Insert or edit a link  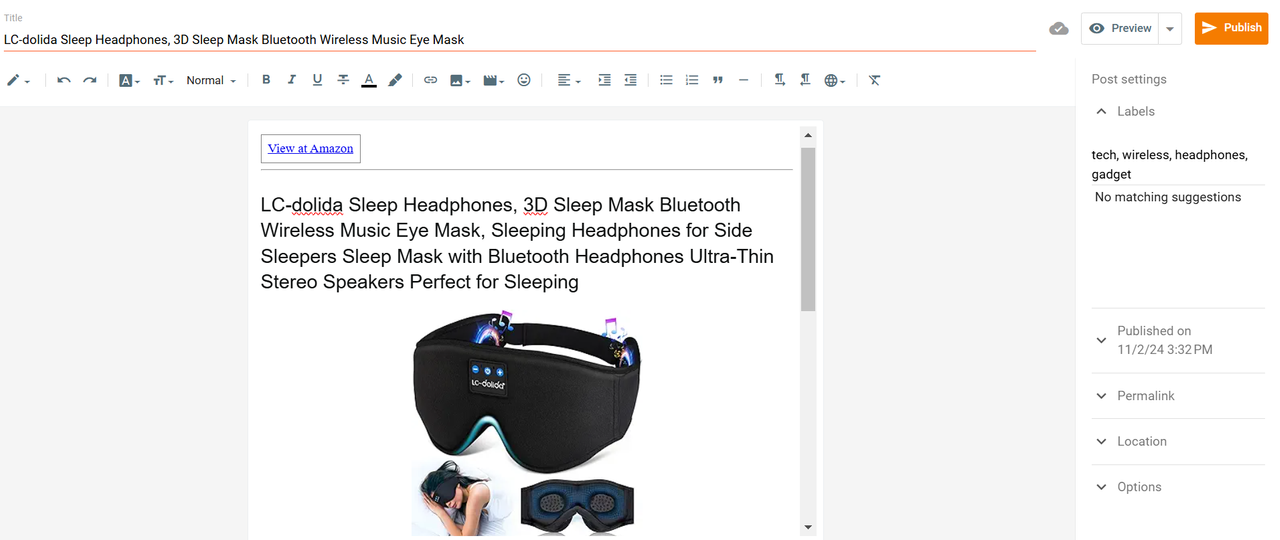[x=430, y=80]
